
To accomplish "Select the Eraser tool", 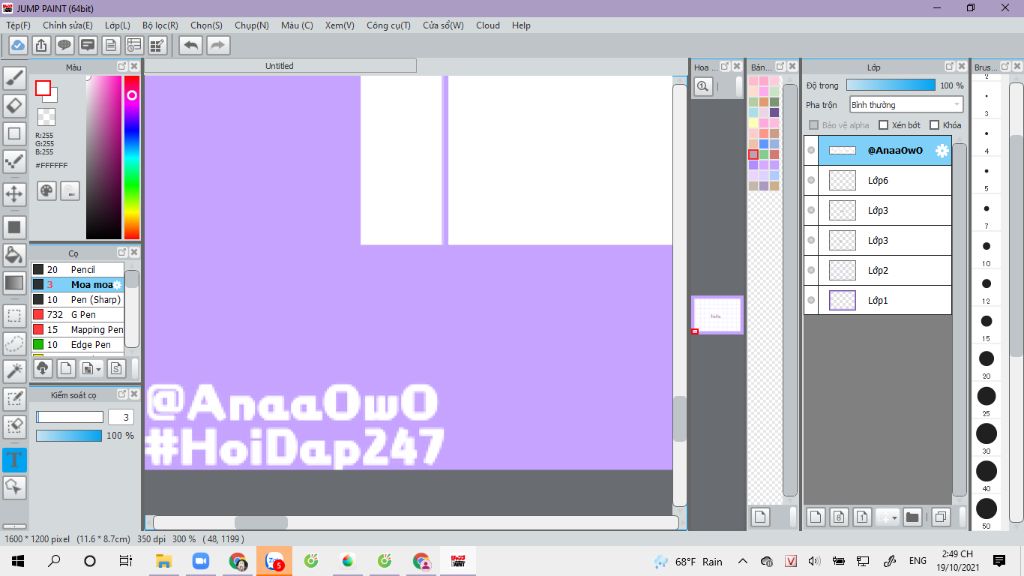I will click(x=14, y=105).
